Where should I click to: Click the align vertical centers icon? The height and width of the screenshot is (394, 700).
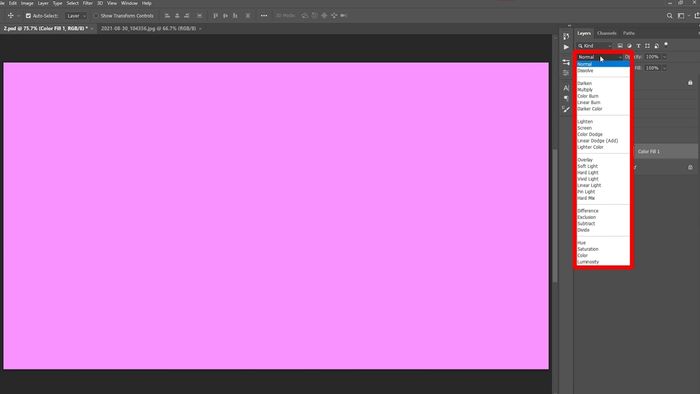click(x=225, y=16)
